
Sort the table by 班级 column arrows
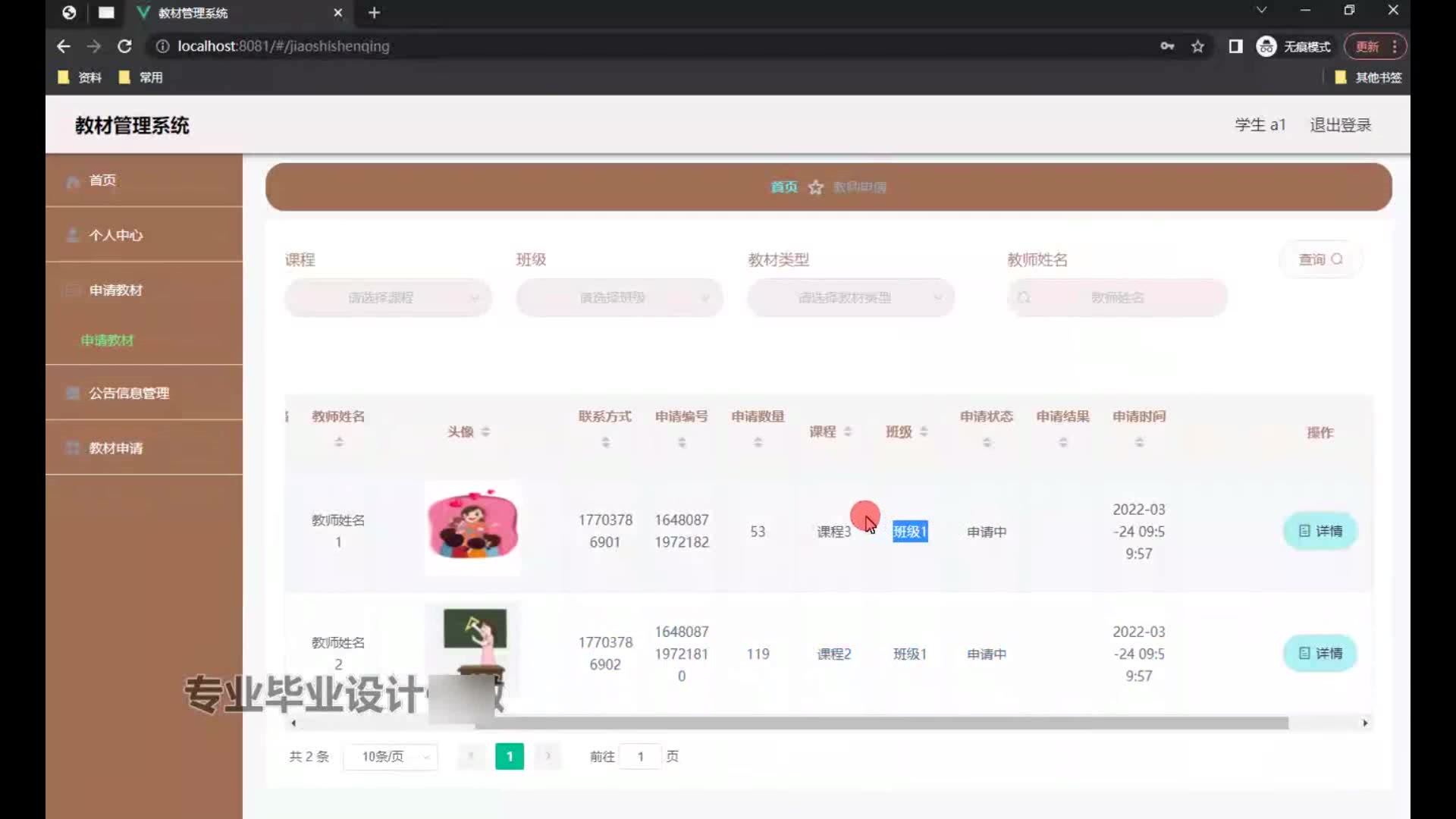click(924, 431)
